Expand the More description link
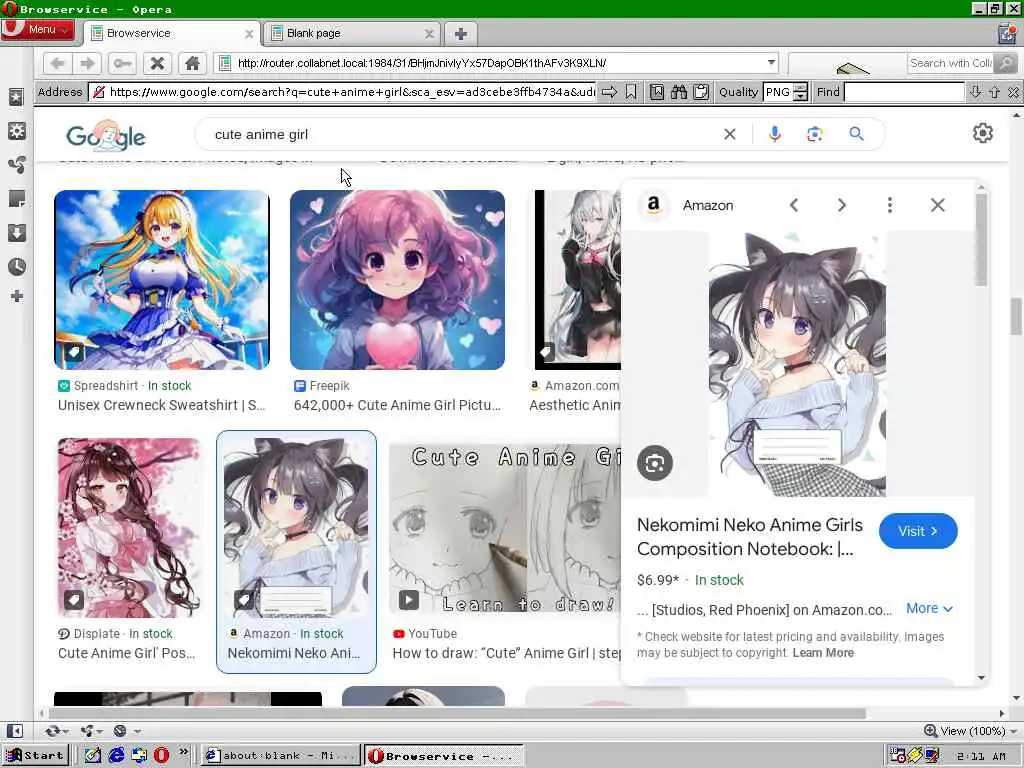The height and width of the screenshot is (768, 1024). 929,608
